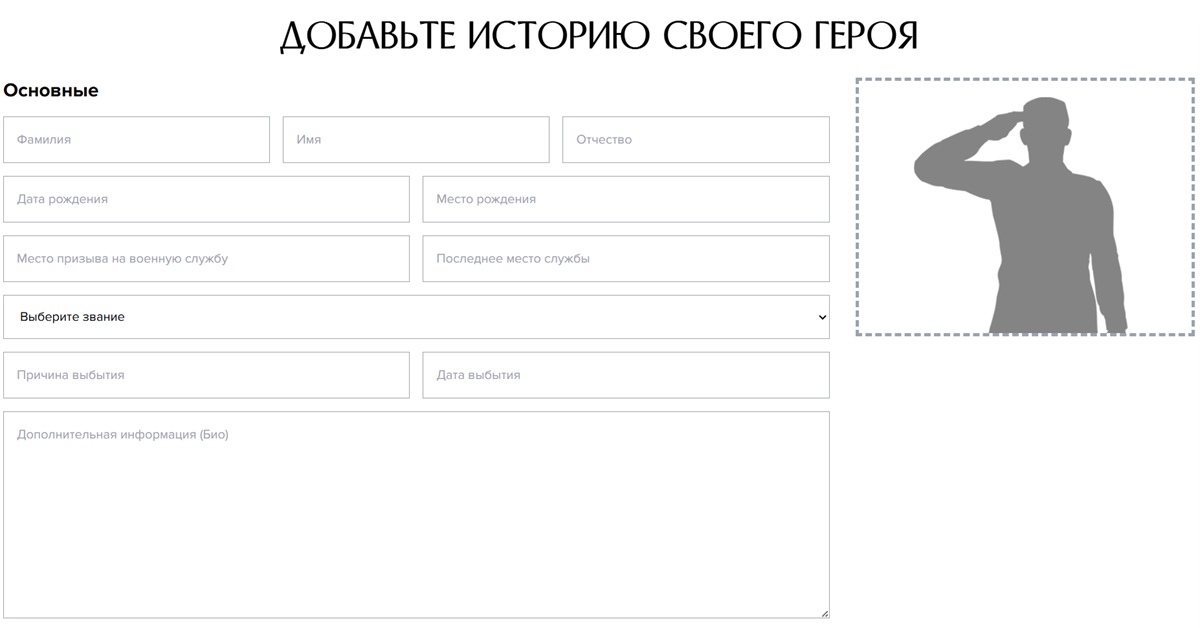Click the cap on the soldier silhouette
This screenshot has width=1200, height=628.
pyautogui.click(x=1044, y=108)
